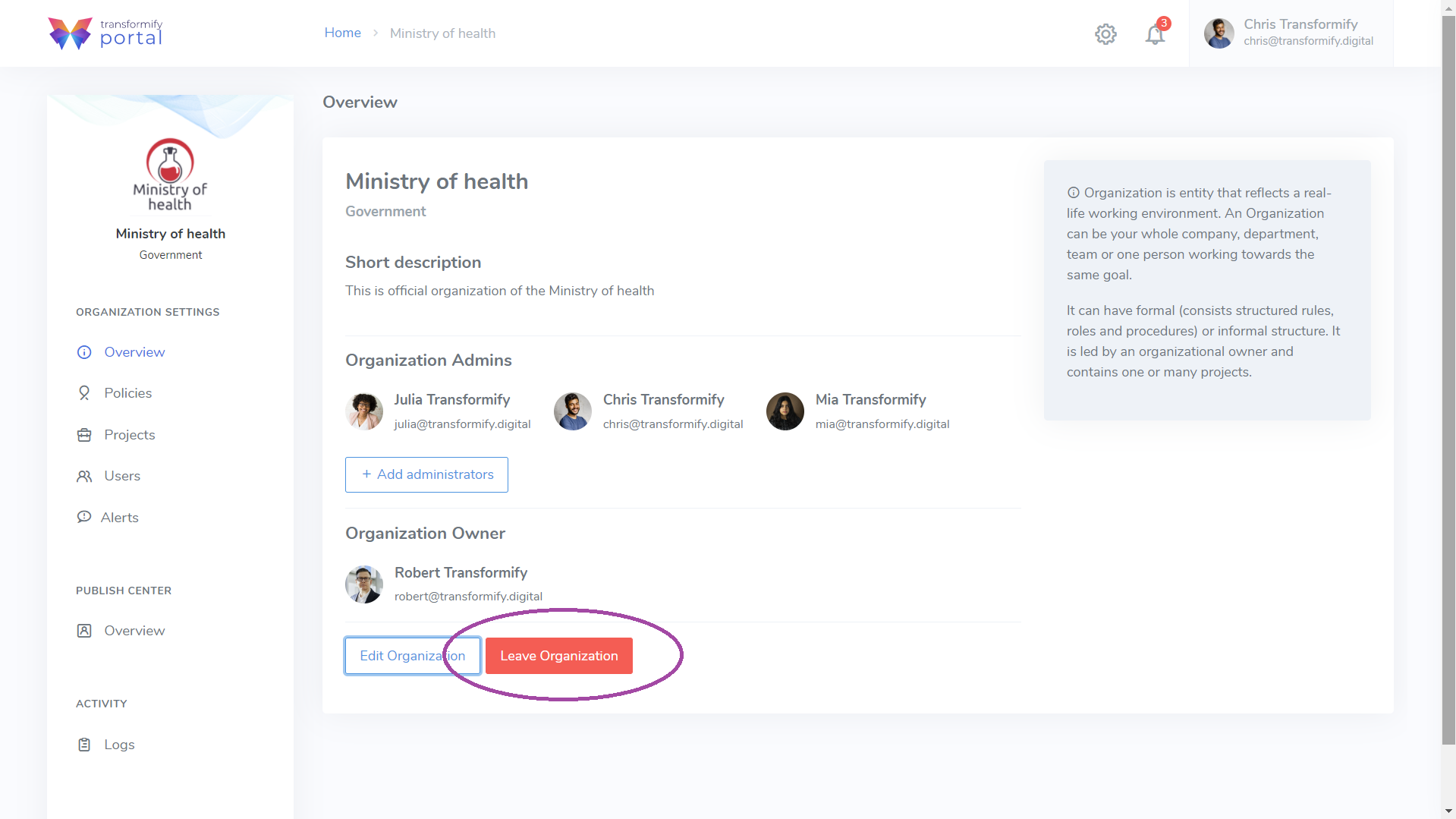Go to Home breadcrumb link
Screen dimensions: 1456x819
click(x=343, y=33)
